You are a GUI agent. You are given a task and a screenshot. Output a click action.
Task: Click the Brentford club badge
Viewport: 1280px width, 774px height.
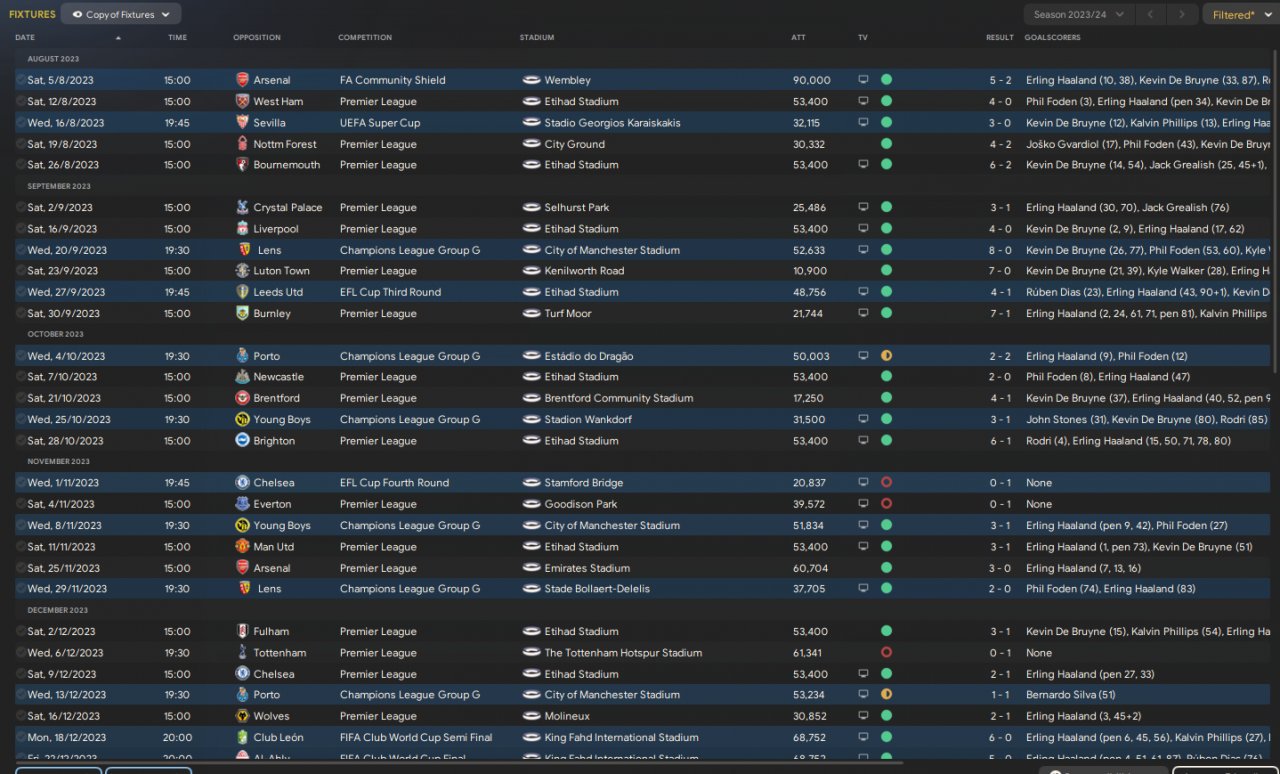point(242,398)
